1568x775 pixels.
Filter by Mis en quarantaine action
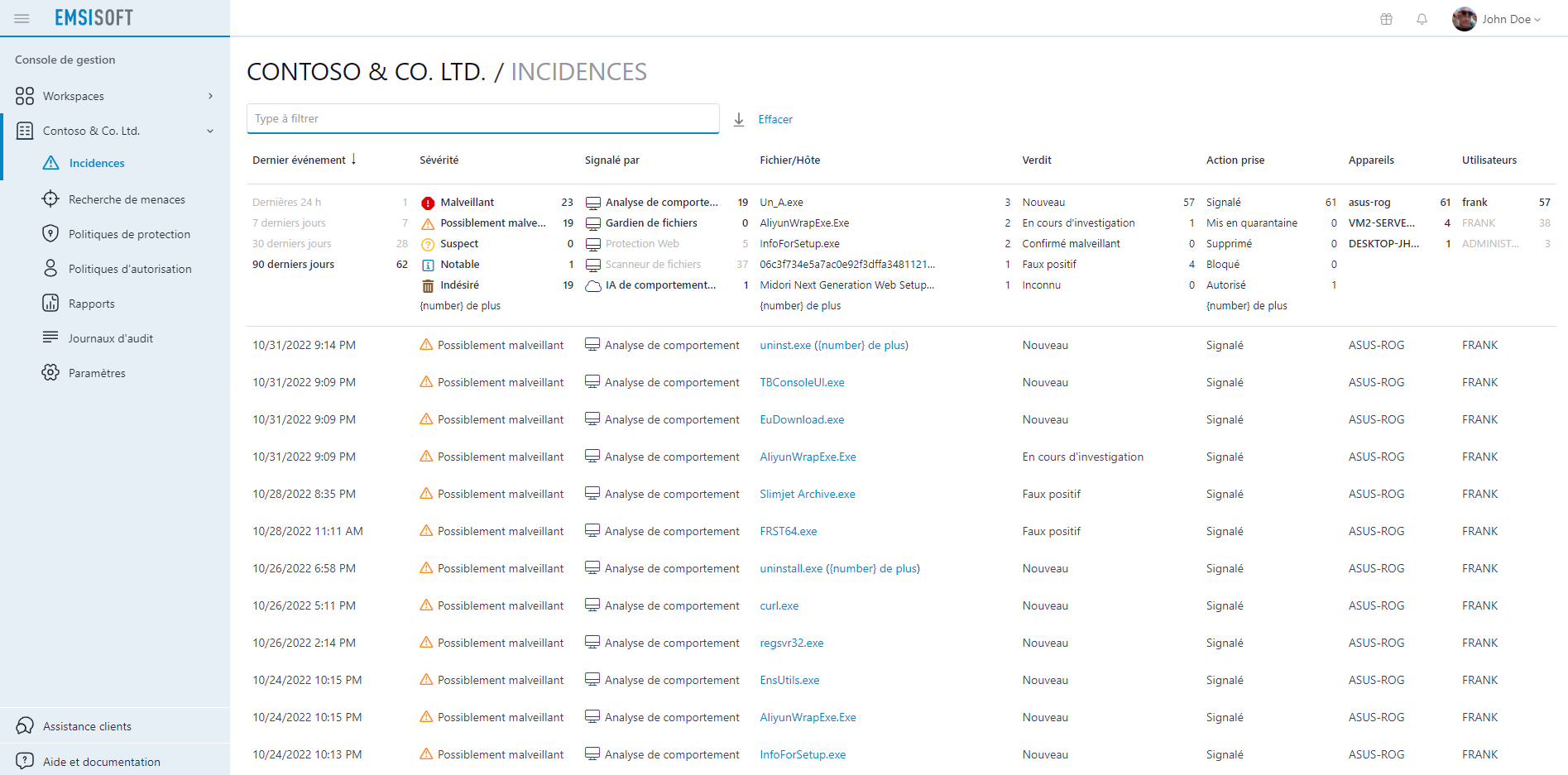(1251, 222)
